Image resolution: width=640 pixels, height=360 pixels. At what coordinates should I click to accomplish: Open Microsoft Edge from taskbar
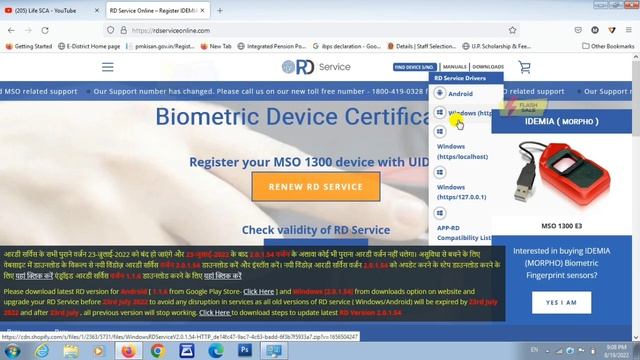[x=216, y=351]
